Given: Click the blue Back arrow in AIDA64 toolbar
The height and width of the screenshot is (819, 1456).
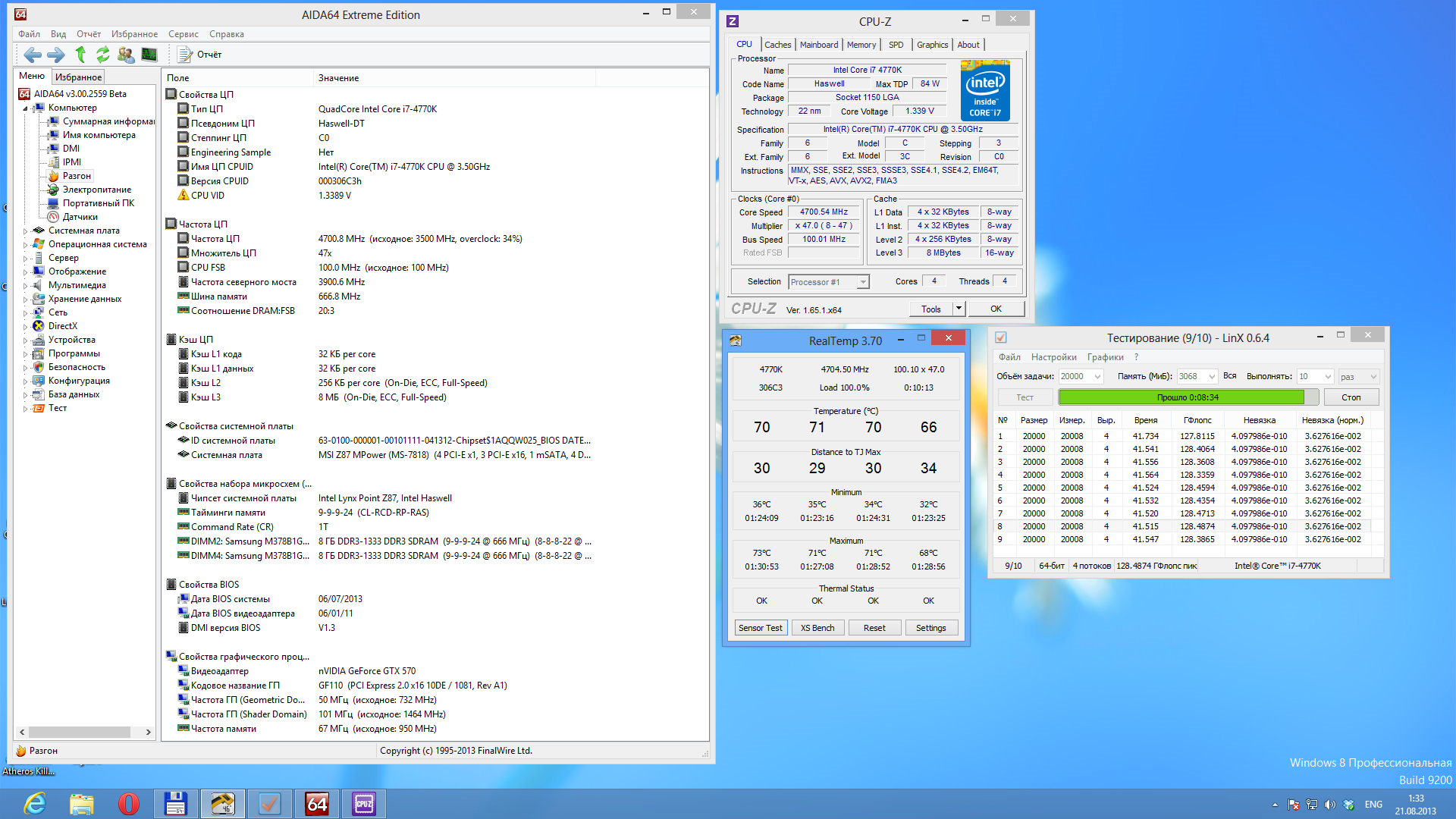Looking at the screenshot, I should [32, 55].
